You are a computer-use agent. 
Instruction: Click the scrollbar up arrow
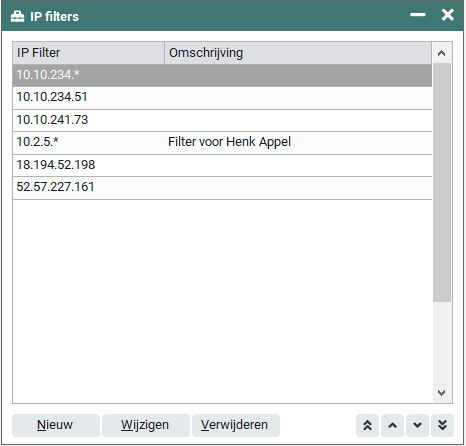click(442, 53)
